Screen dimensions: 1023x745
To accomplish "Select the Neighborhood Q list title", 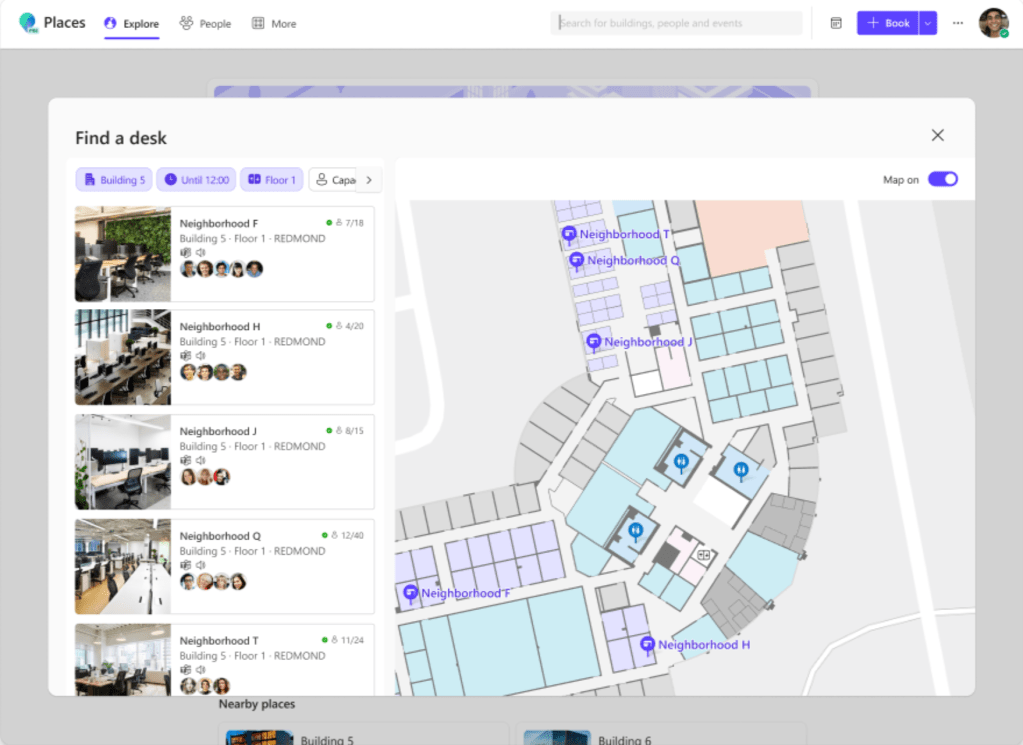I will [220, 536].
